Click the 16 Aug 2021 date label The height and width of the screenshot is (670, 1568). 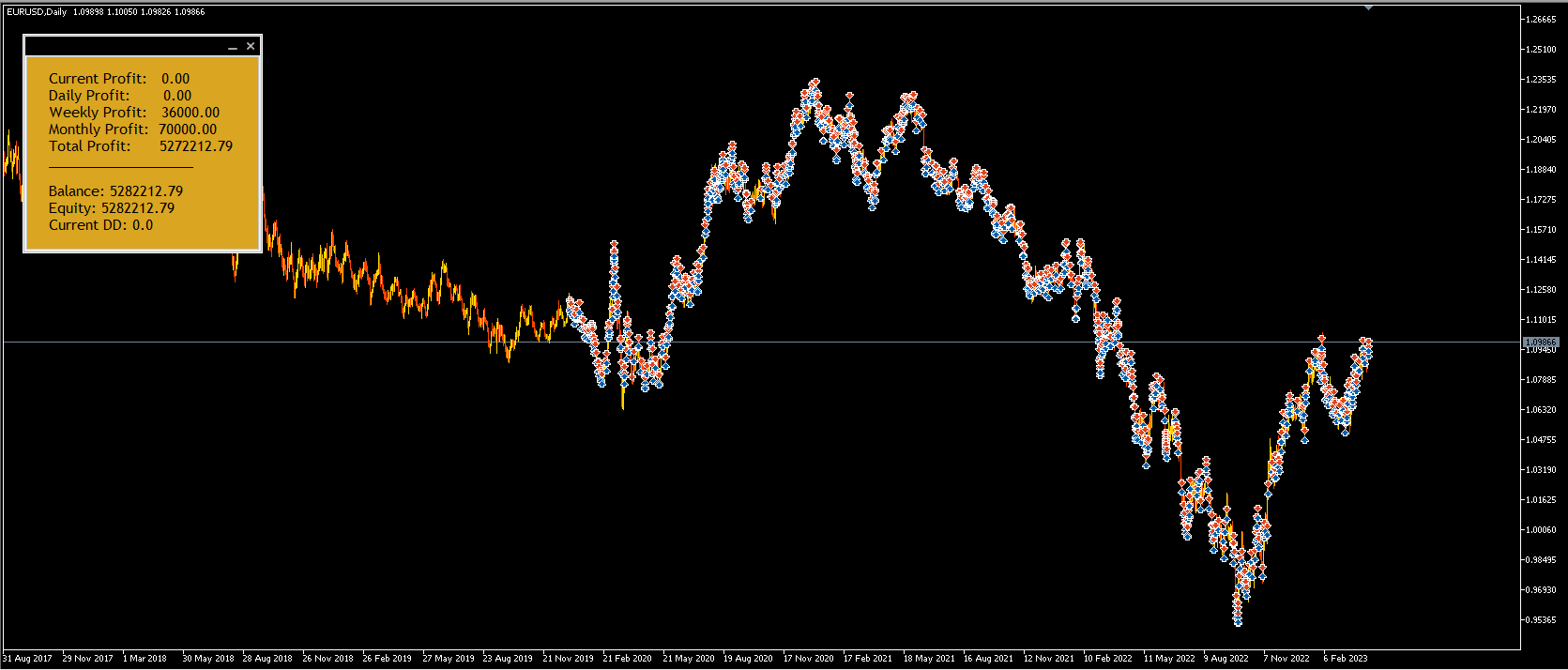(x=988, y=659)
